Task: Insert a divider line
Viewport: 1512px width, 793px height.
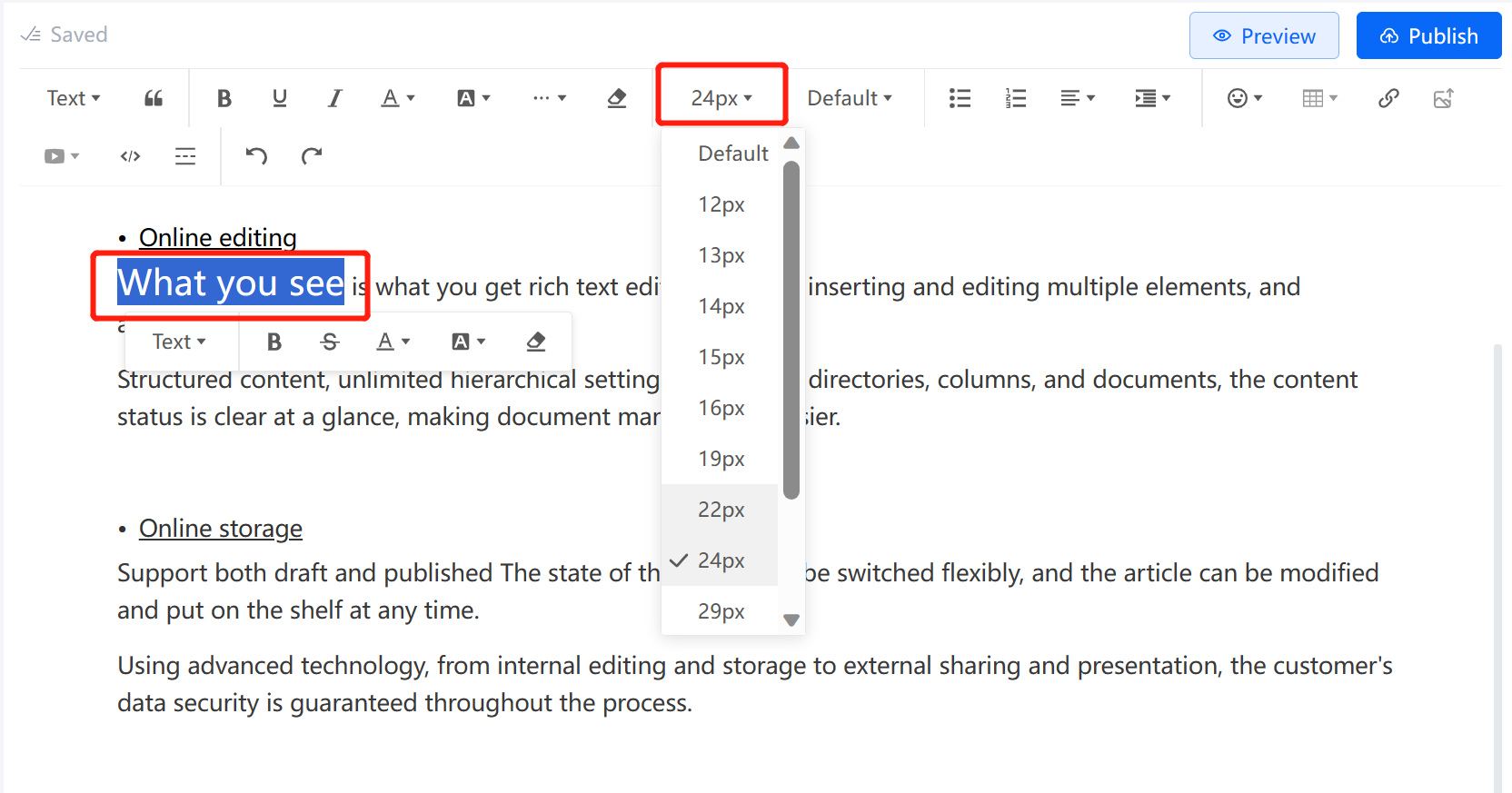Action: tap(185, 156)
